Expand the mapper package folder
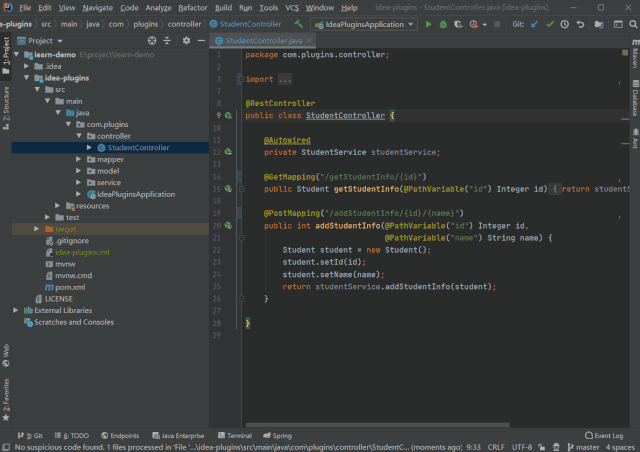 pyautogui.click(x=80, y=159)
